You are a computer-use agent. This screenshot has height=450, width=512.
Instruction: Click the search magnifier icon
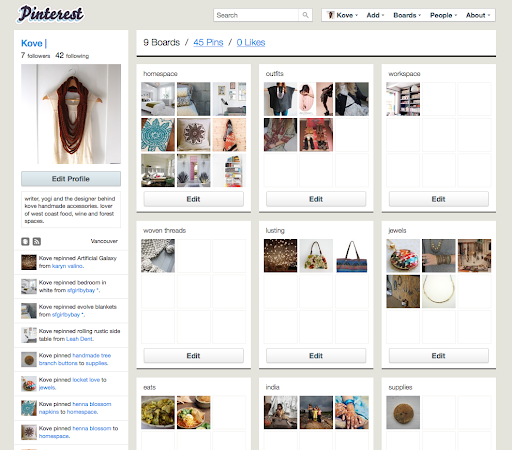[305, 15]
